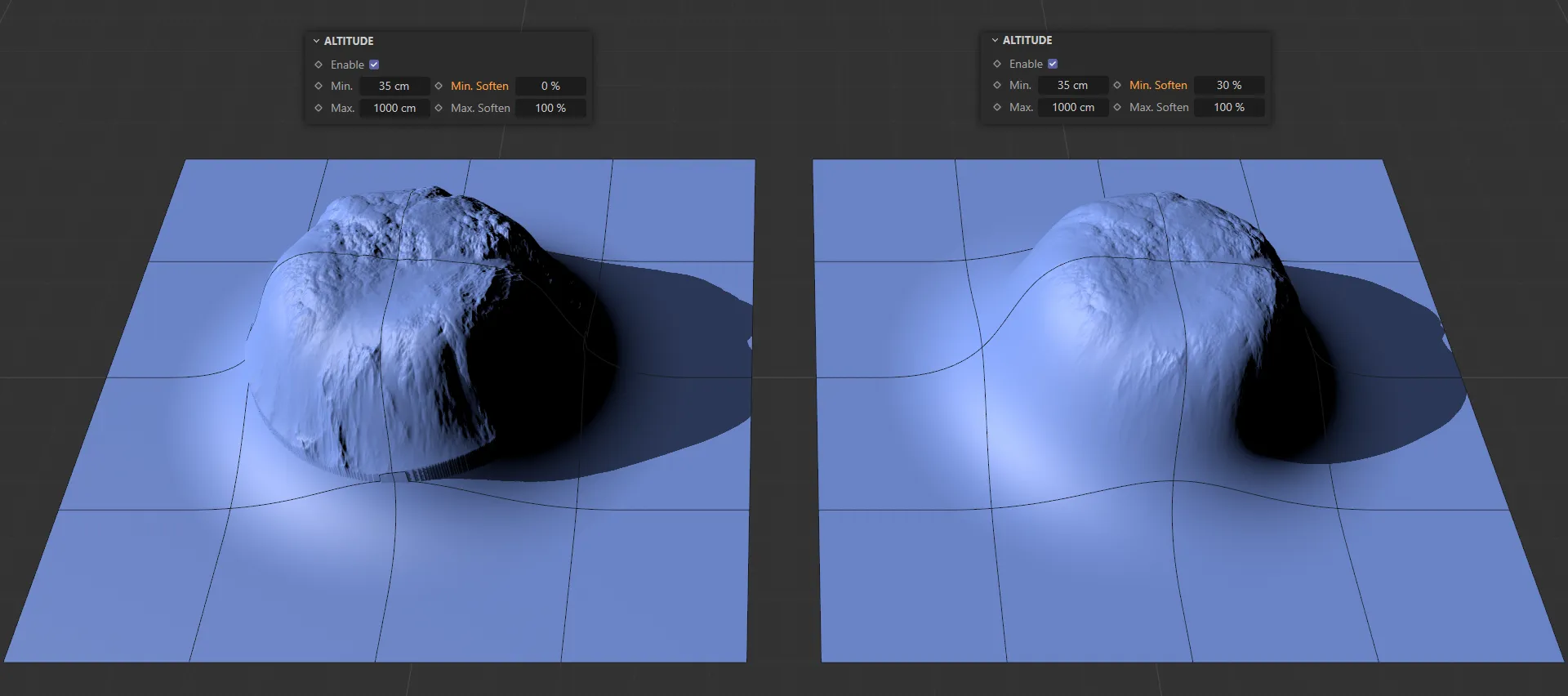
Task: Toggle Enable checkbox in right Altitude panel
Action: tap(1053, 64)
